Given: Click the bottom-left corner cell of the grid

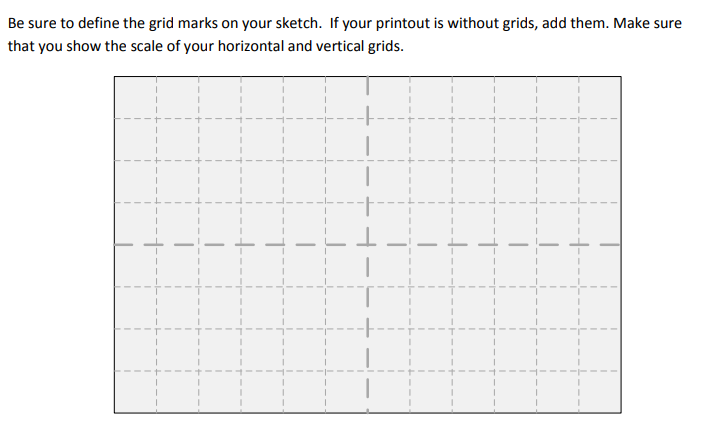Looking at the screenshot, I should 135,392.
